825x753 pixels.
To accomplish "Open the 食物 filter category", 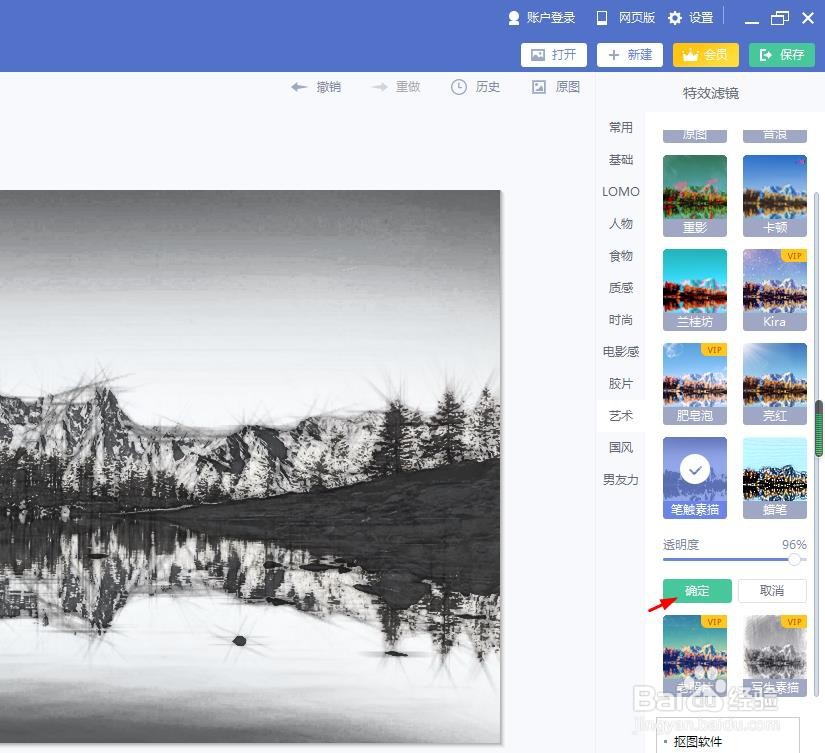I will [x=621, y=256].
